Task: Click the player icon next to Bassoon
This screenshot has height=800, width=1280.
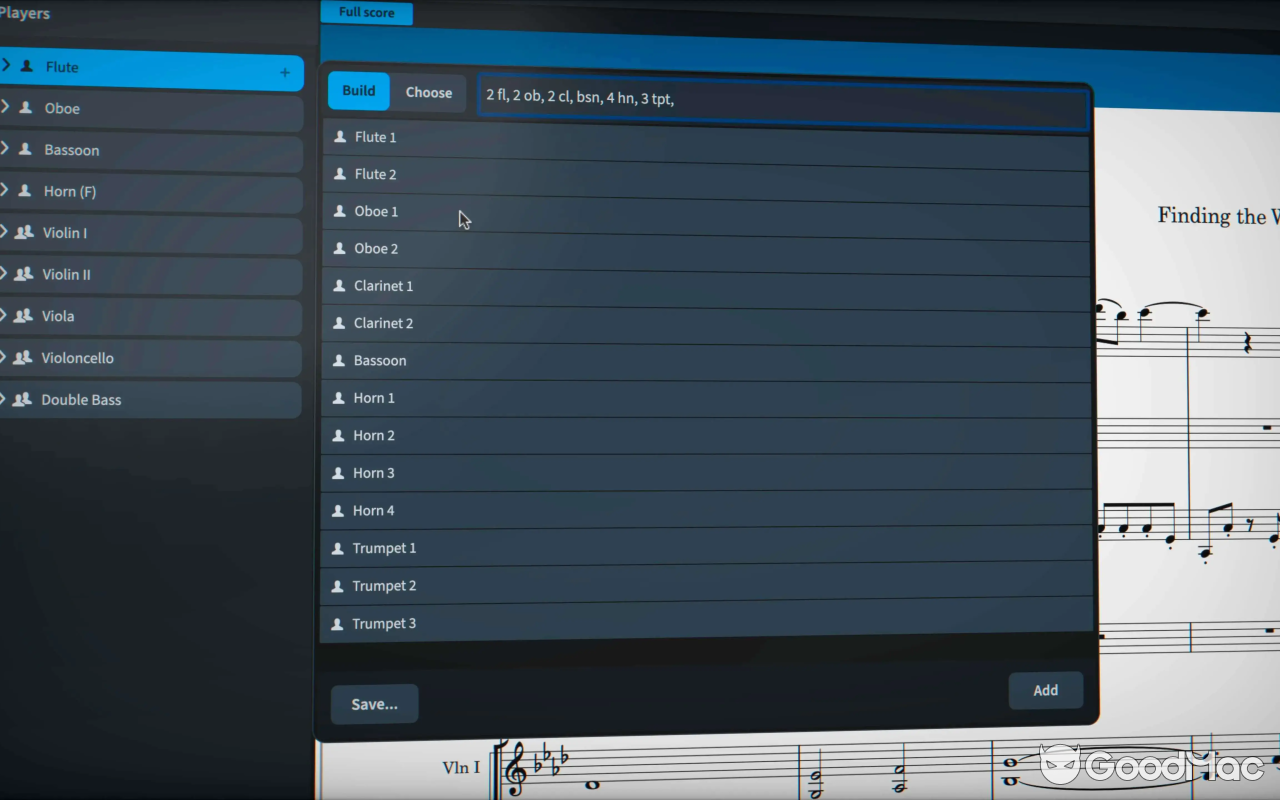Action: tap(337, 360)
